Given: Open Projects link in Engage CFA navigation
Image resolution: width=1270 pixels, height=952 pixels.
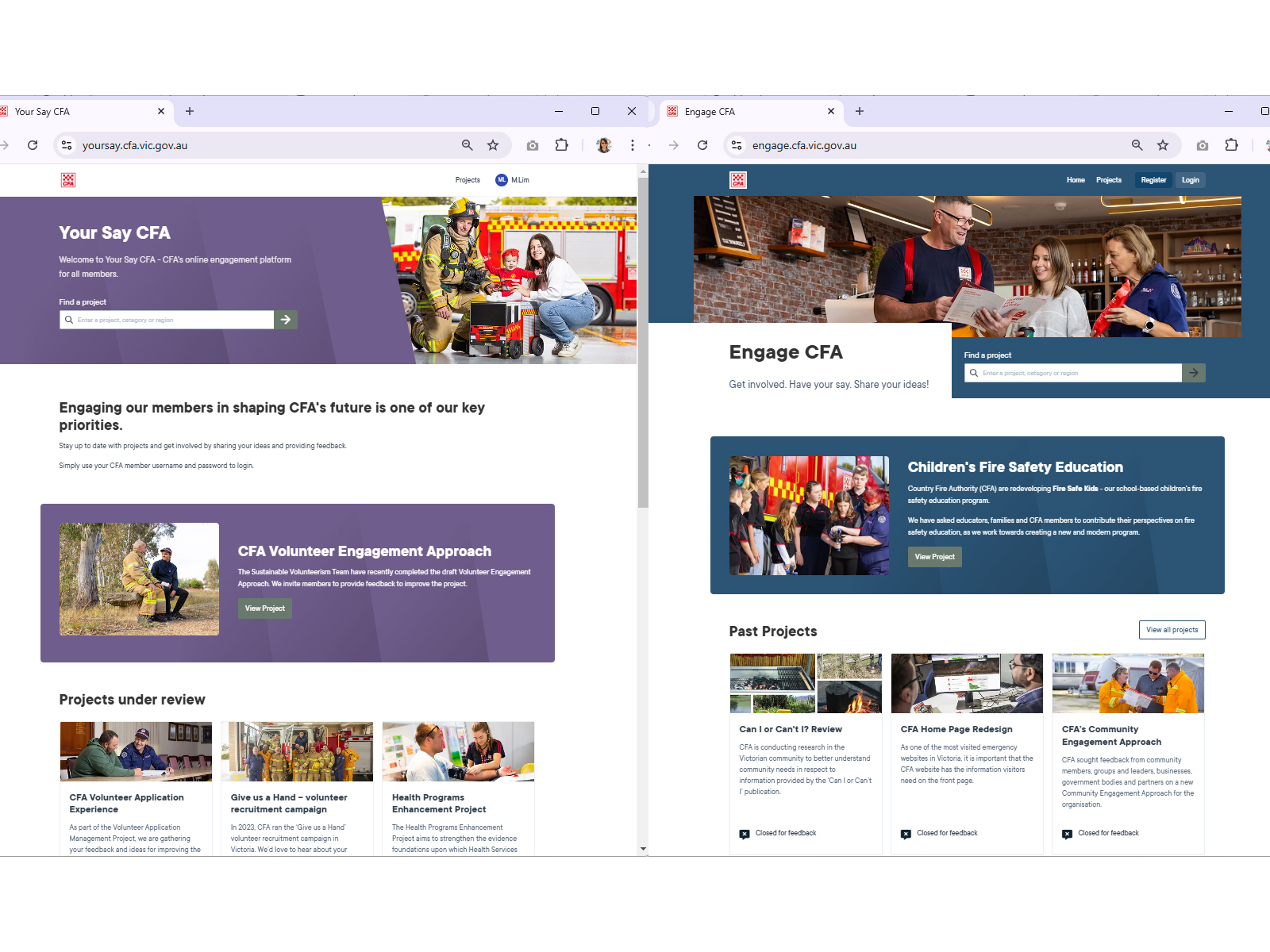Looking at the screenshot, I should (x=1109, y=180).
